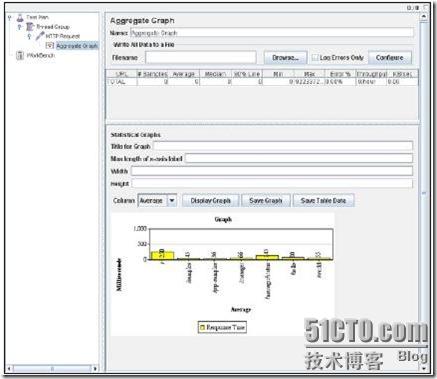Click the KB/sec column header
This screenshot has height=379, width=437.
click(402, 74)
